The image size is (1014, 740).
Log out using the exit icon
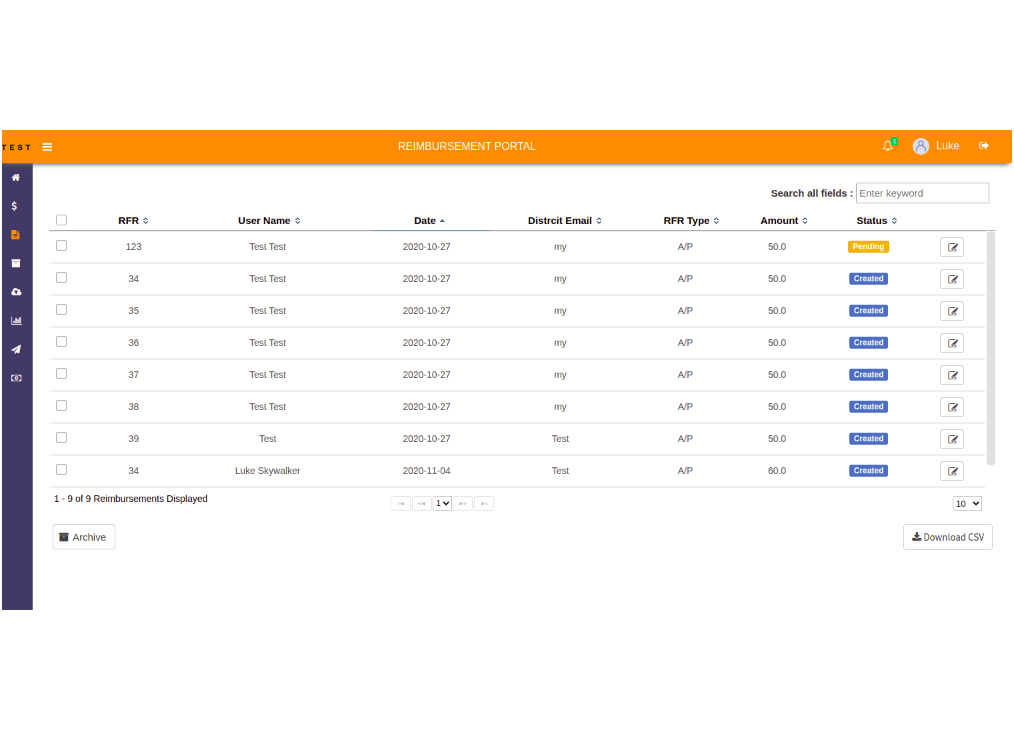984,146
